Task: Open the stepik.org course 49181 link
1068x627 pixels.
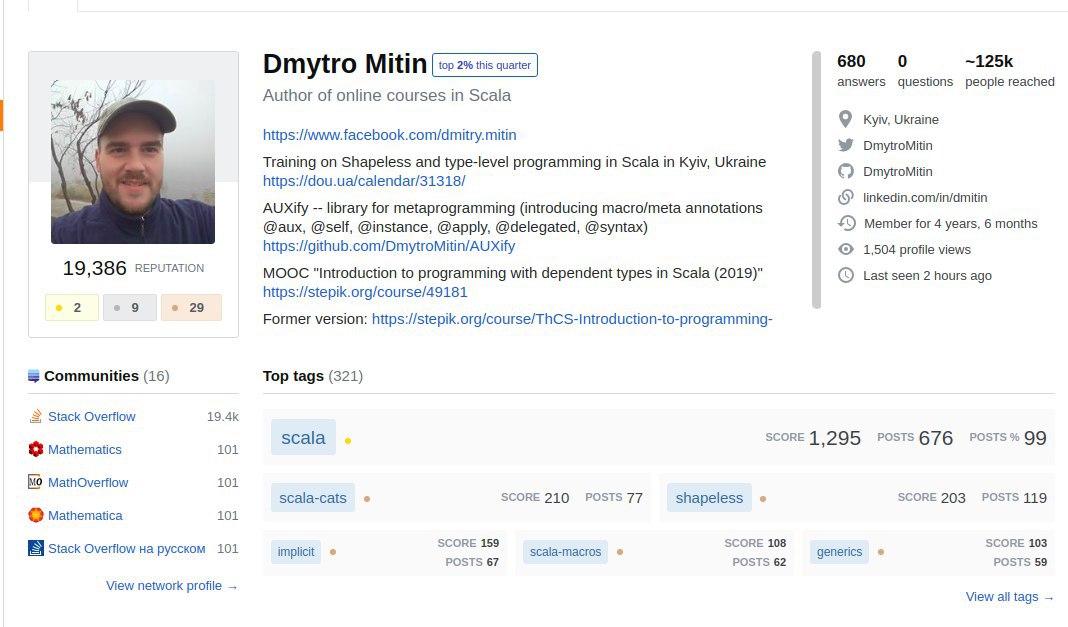Action: pyautogui.click(x=365, y=292)
